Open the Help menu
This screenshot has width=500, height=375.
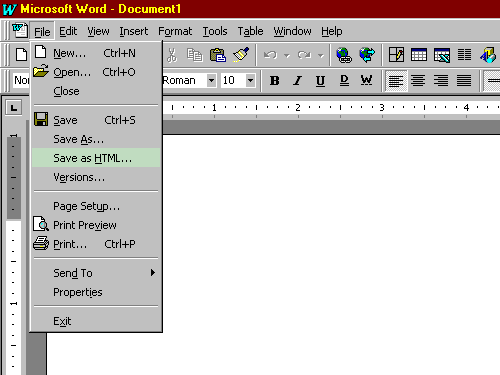pyautogui.click(x=332, y=31)
